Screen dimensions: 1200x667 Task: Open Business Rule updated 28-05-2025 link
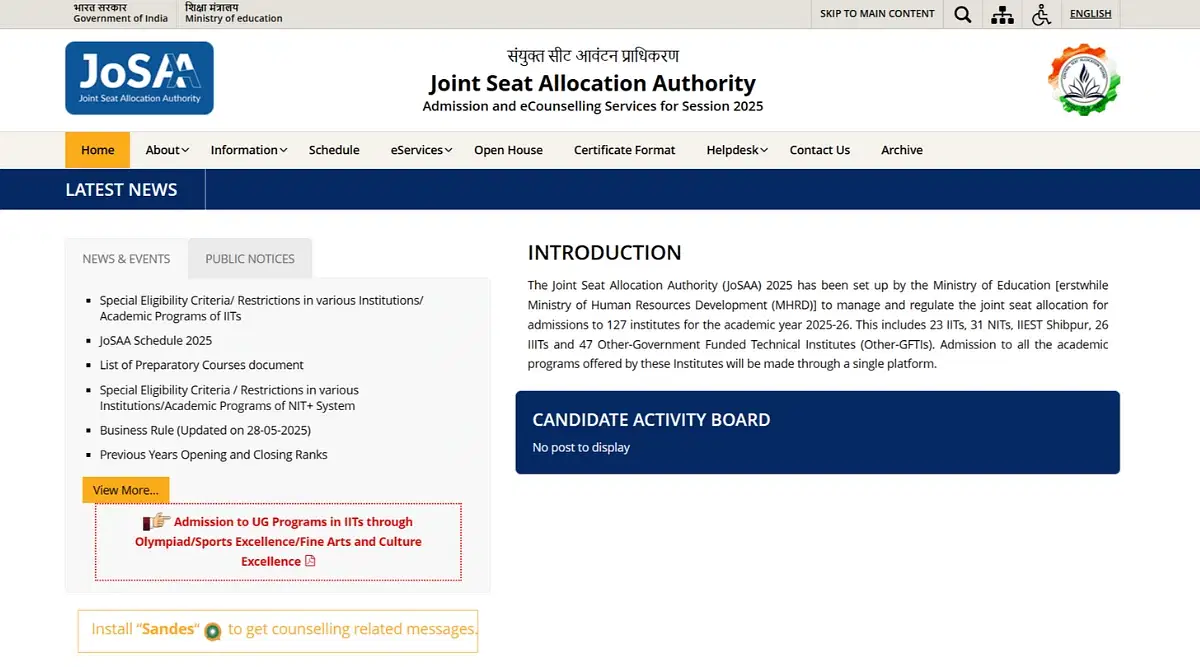click(x=205, y=430)
